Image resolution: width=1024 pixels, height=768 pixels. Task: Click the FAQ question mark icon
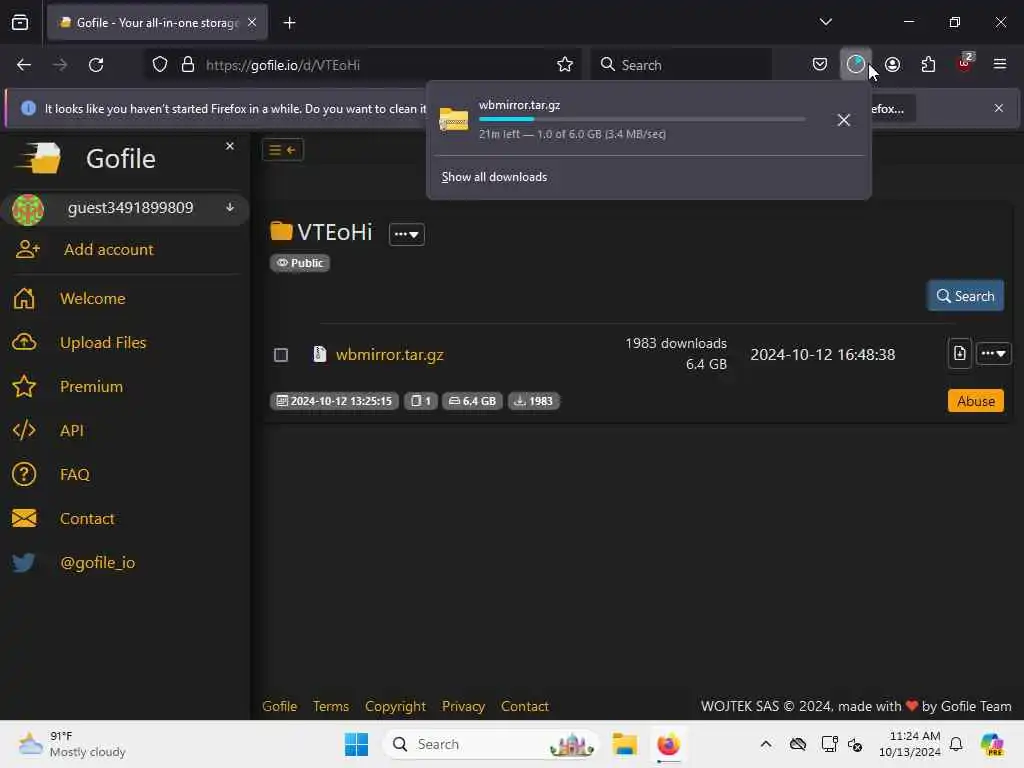click(x=24, y=474)
